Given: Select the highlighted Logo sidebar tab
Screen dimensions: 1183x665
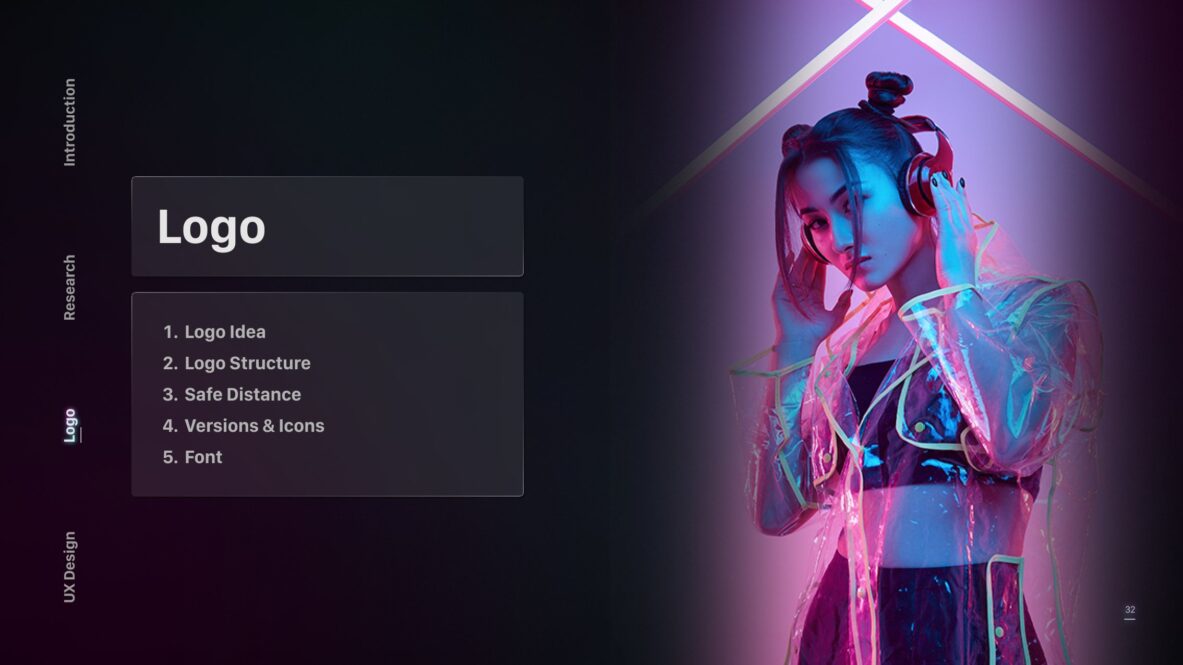Looking at the screenshot, I should [70, 426].
